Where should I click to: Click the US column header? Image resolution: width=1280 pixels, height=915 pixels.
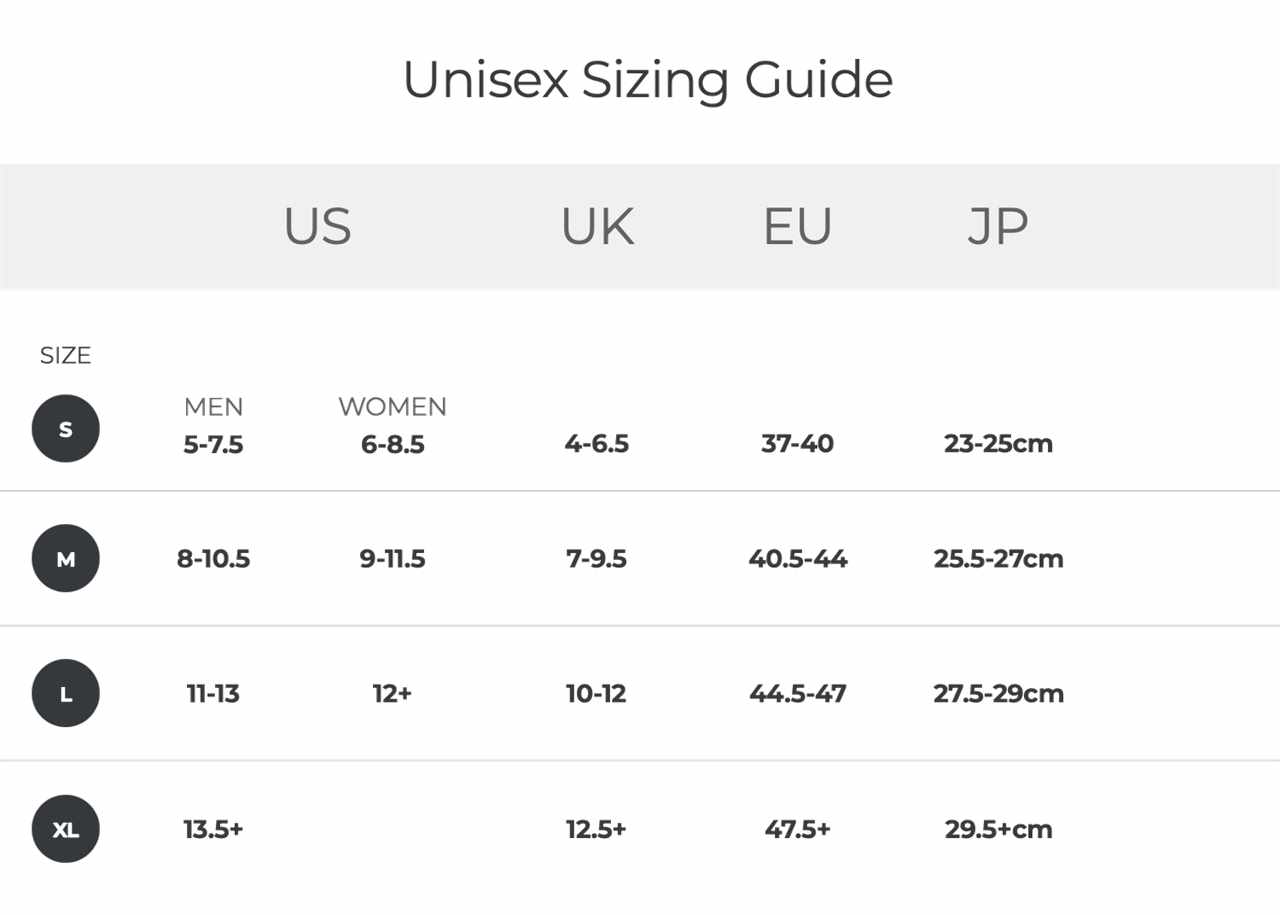pos(318,226)
